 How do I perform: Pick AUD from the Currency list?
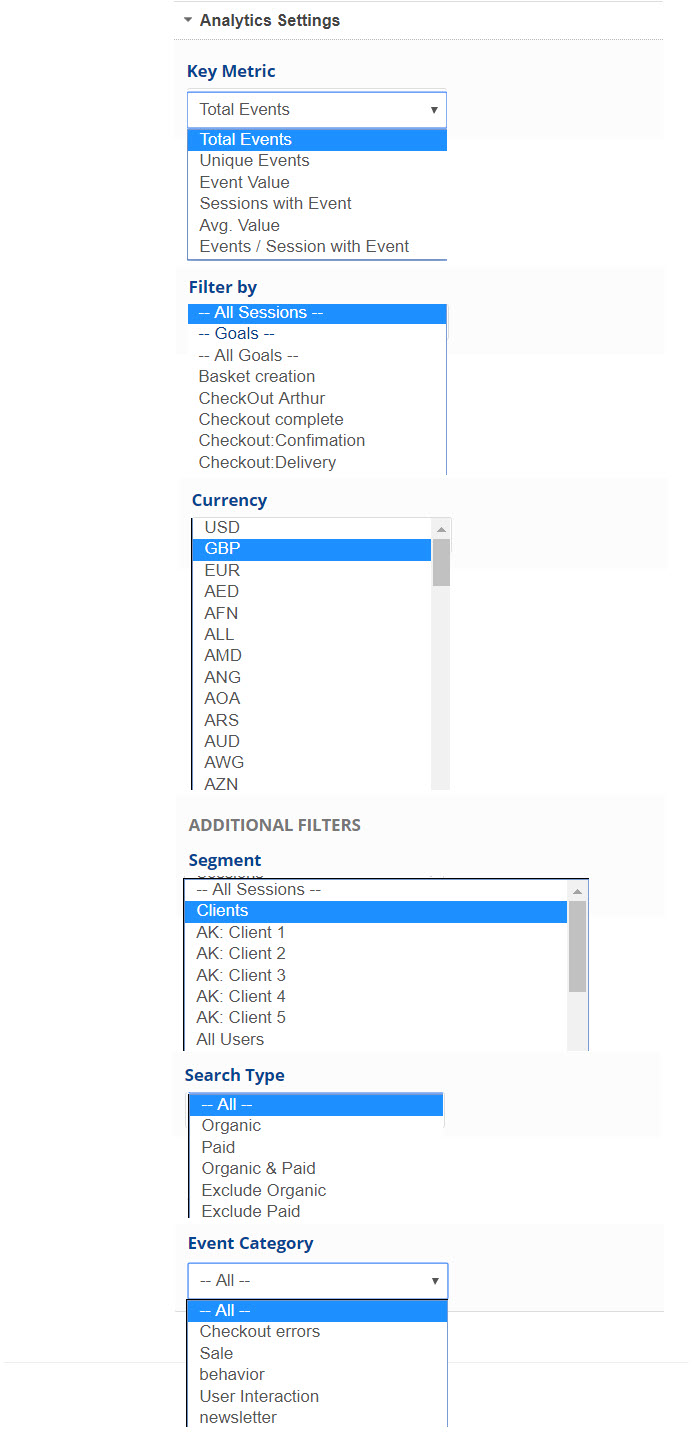tap(222, 742)
